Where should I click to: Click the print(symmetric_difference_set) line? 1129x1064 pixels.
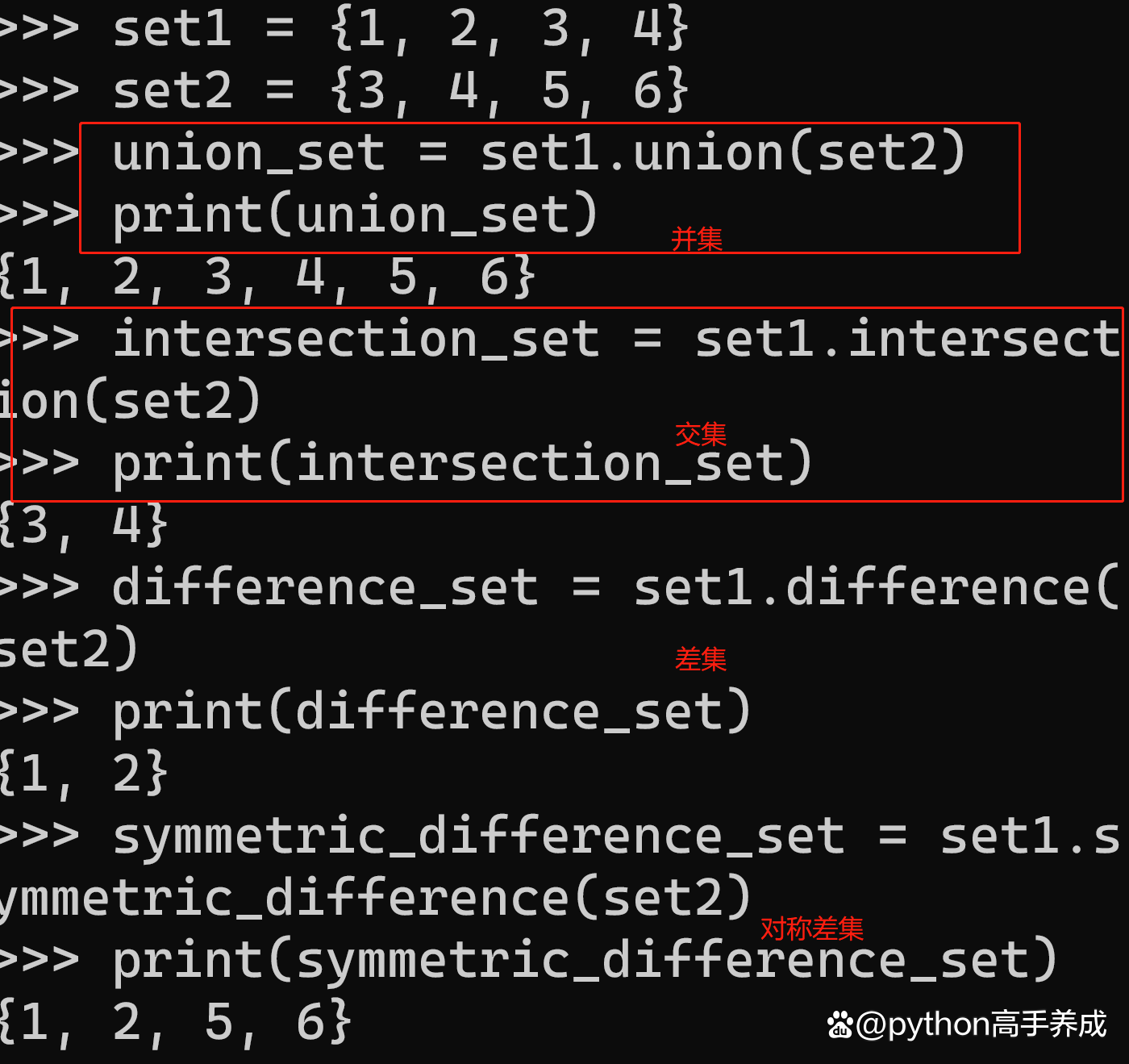[x=585, y=961]
